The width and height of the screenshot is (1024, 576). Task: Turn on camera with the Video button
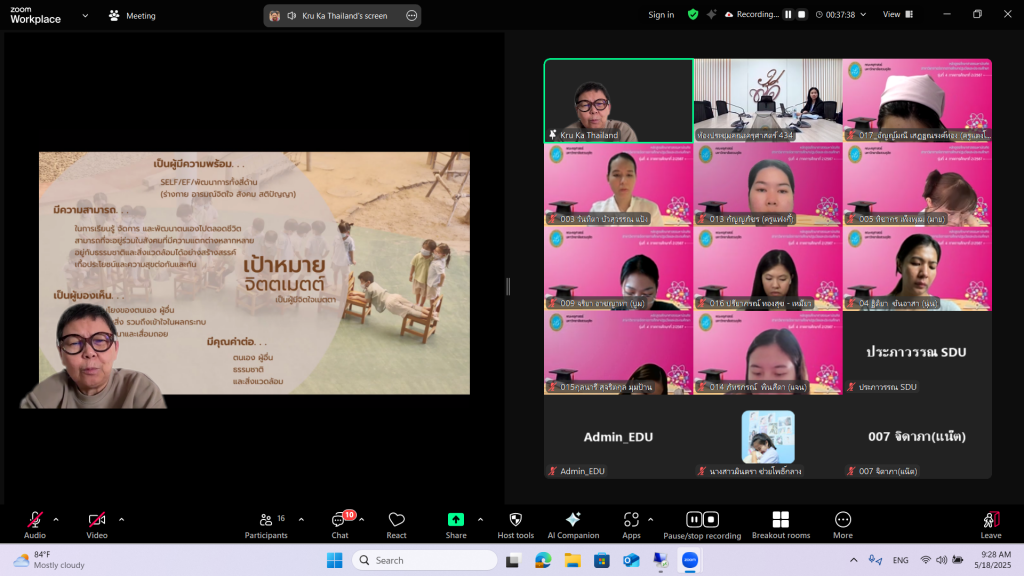[96, 521]
